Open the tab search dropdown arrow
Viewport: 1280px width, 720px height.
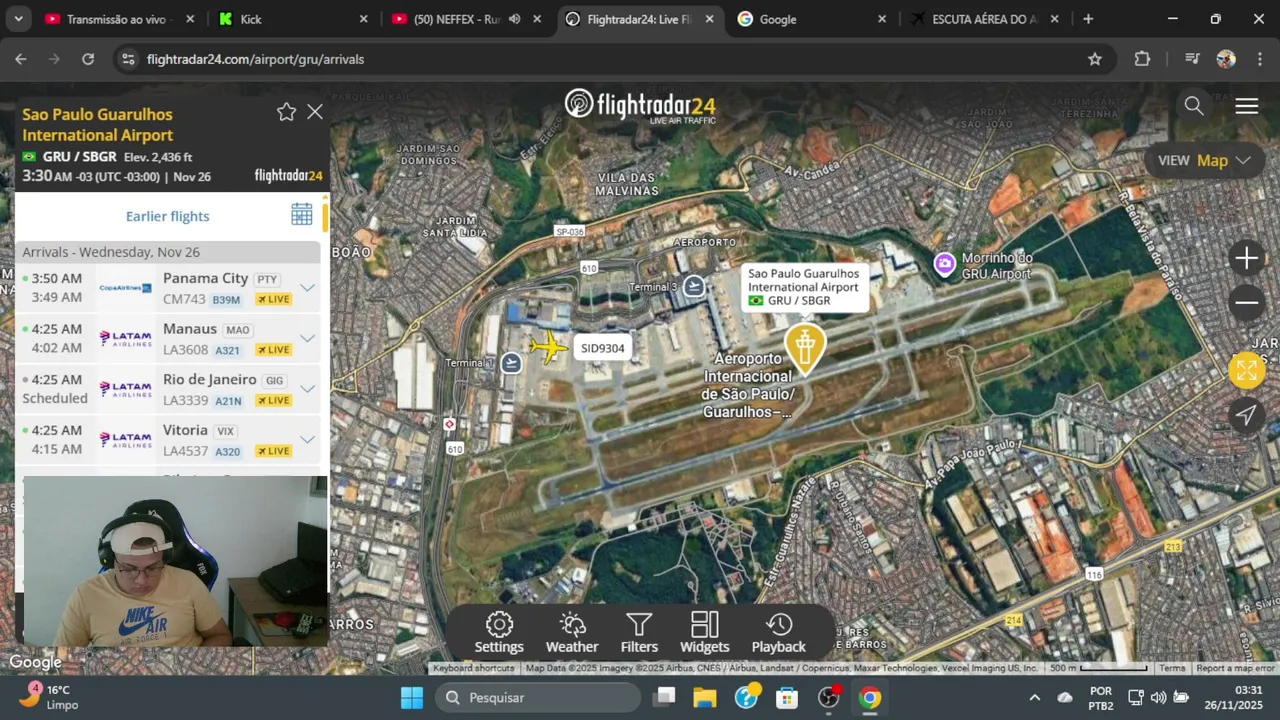pyautogui.click(x=18, y=19)
